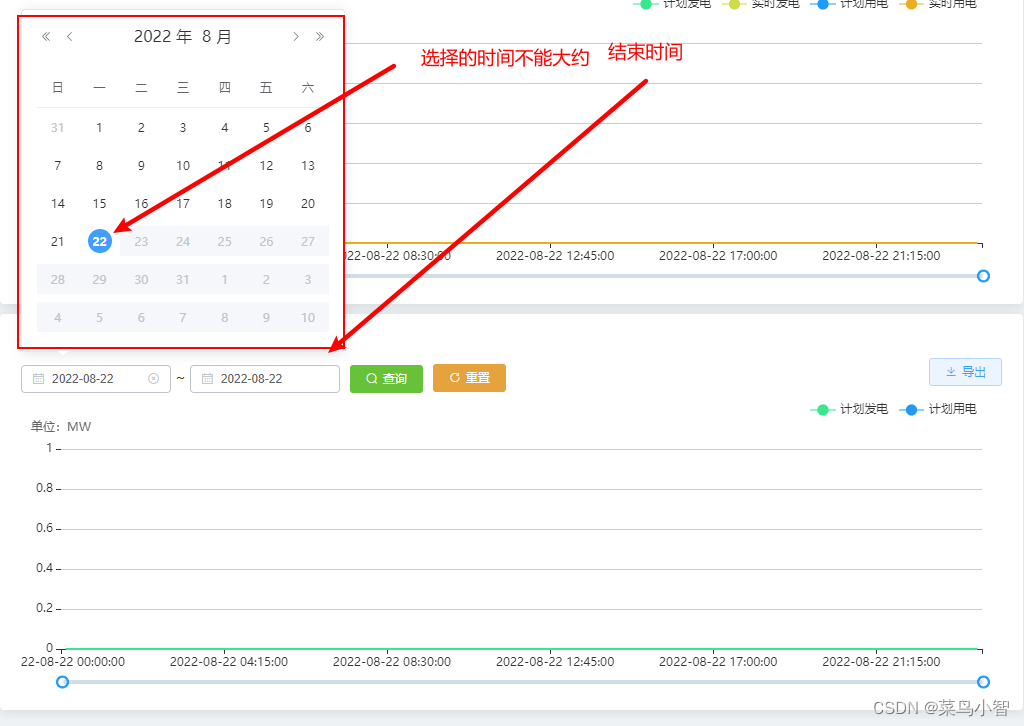Click calendar icon in start date field
This screenshot has width=1024, height=726.
point(39,379)
